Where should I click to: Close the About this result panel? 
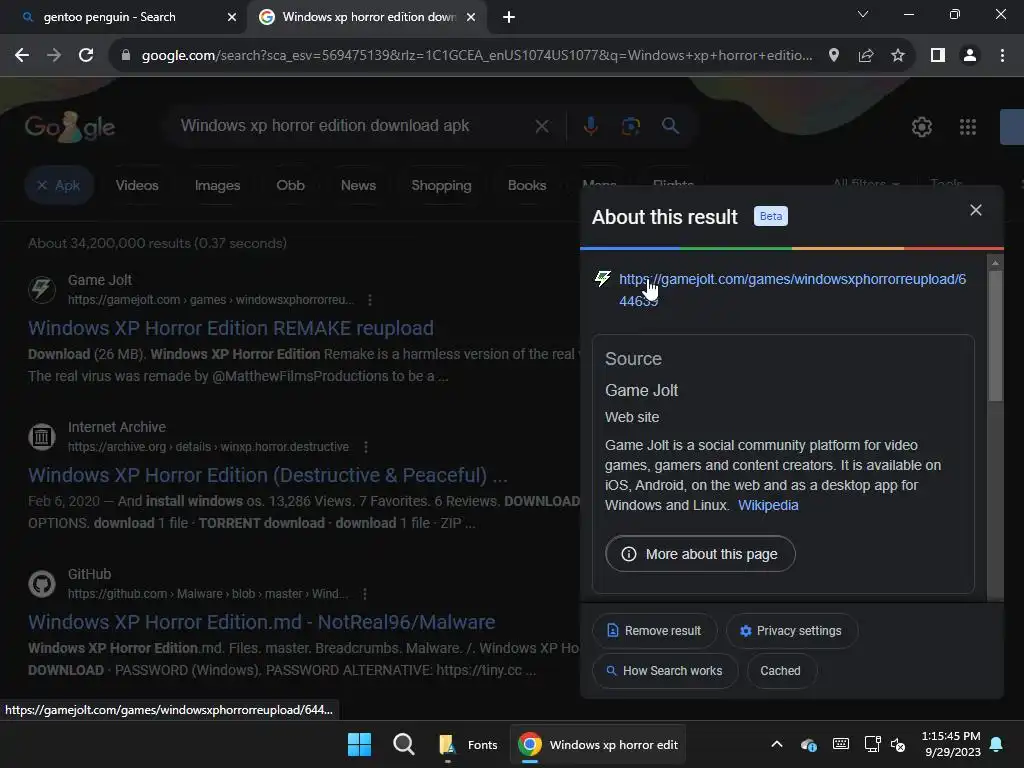click(976, 210)
